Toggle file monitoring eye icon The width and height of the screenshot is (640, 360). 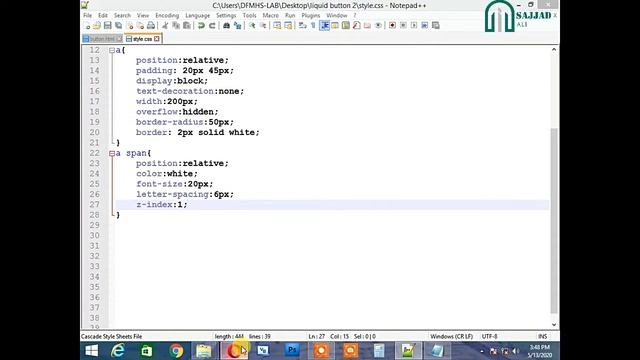(x=378, y=25)
